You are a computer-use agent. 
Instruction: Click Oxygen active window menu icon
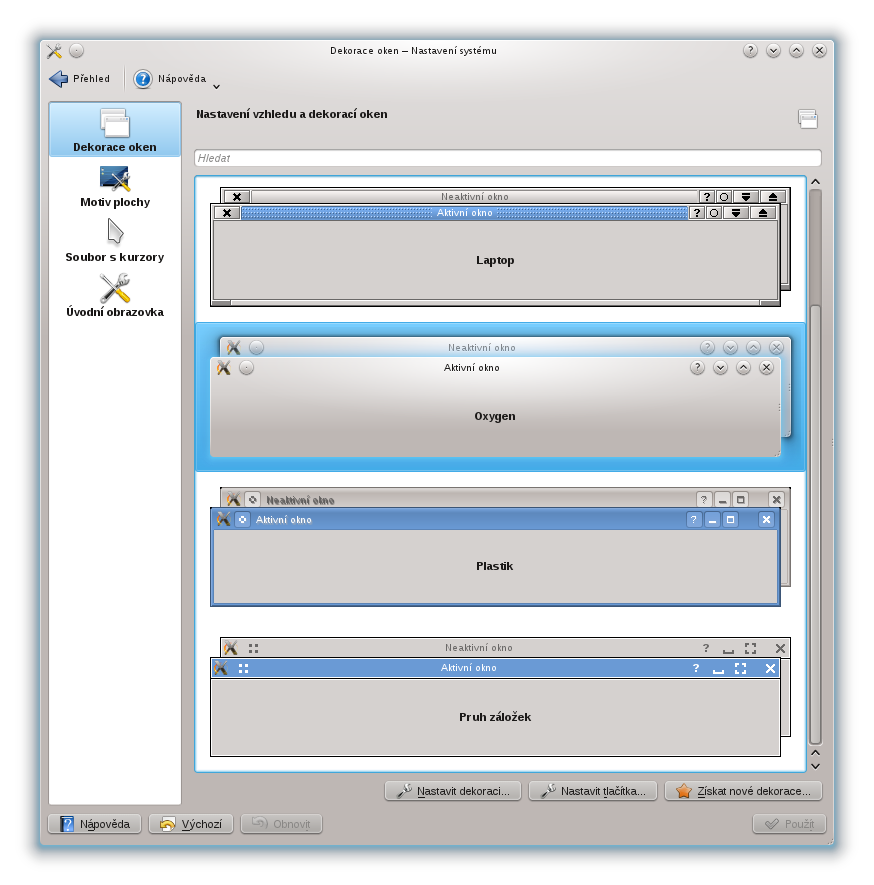click(x=223, y=368)
